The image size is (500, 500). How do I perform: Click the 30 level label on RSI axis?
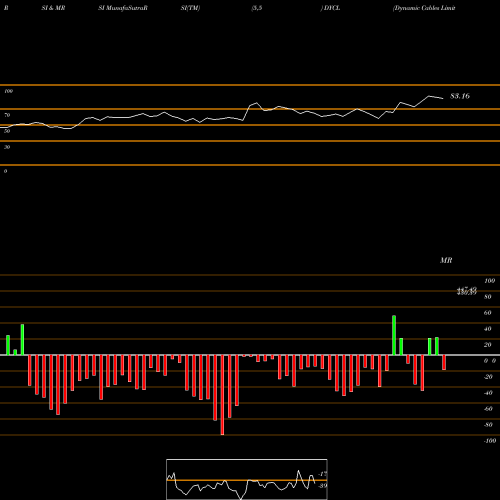coord(7,147)
